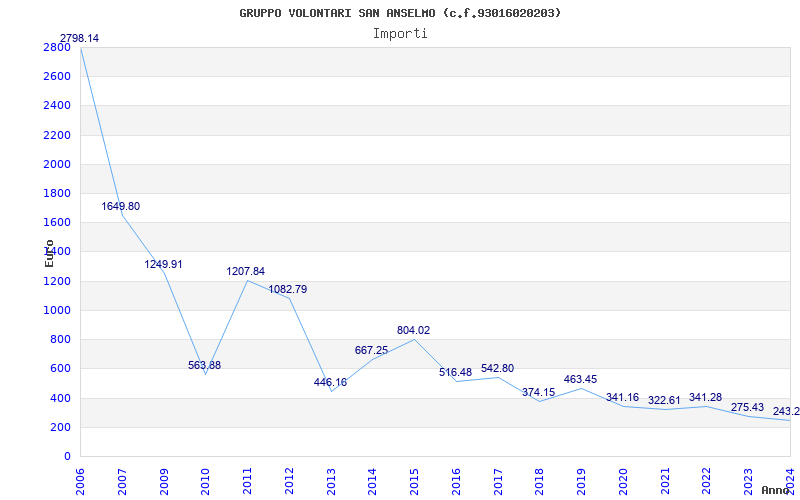This screenshot has height=500, width=800.
Task: Click the 1000 y-axis tick label
Action: coord(57,310)
